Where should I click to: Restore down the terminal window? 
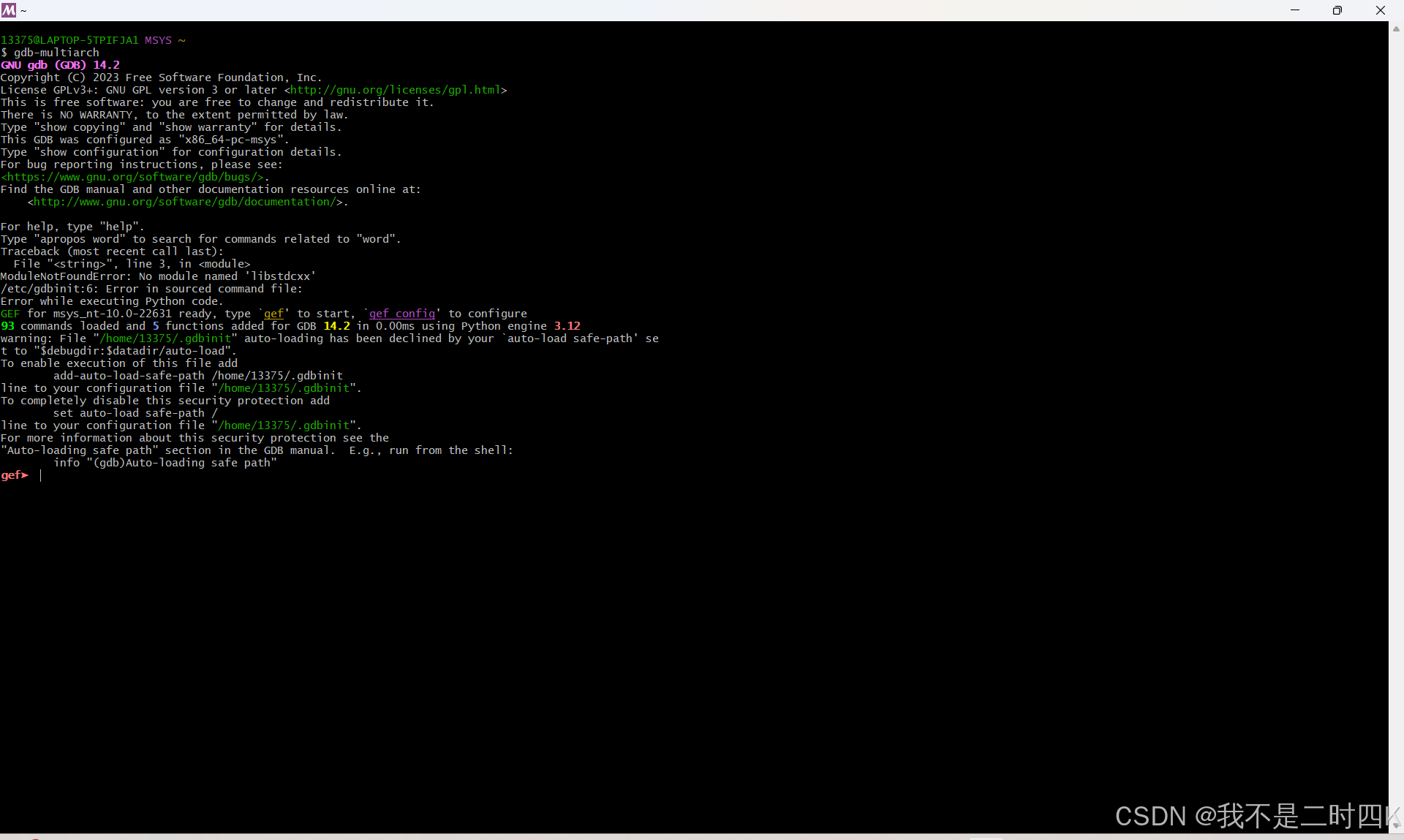[1337, 10]
